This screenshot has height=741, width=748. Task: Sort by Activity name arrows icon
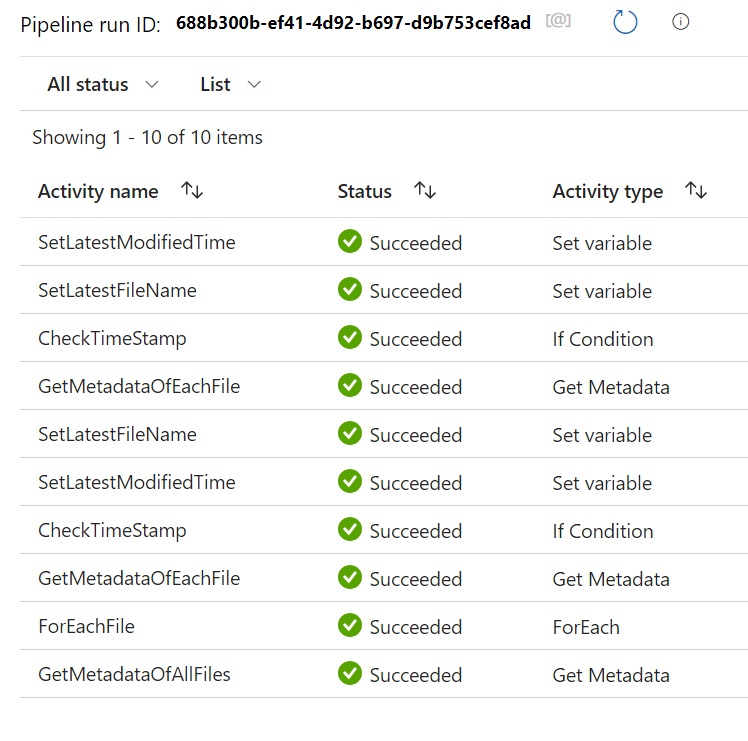coord(192,191)
